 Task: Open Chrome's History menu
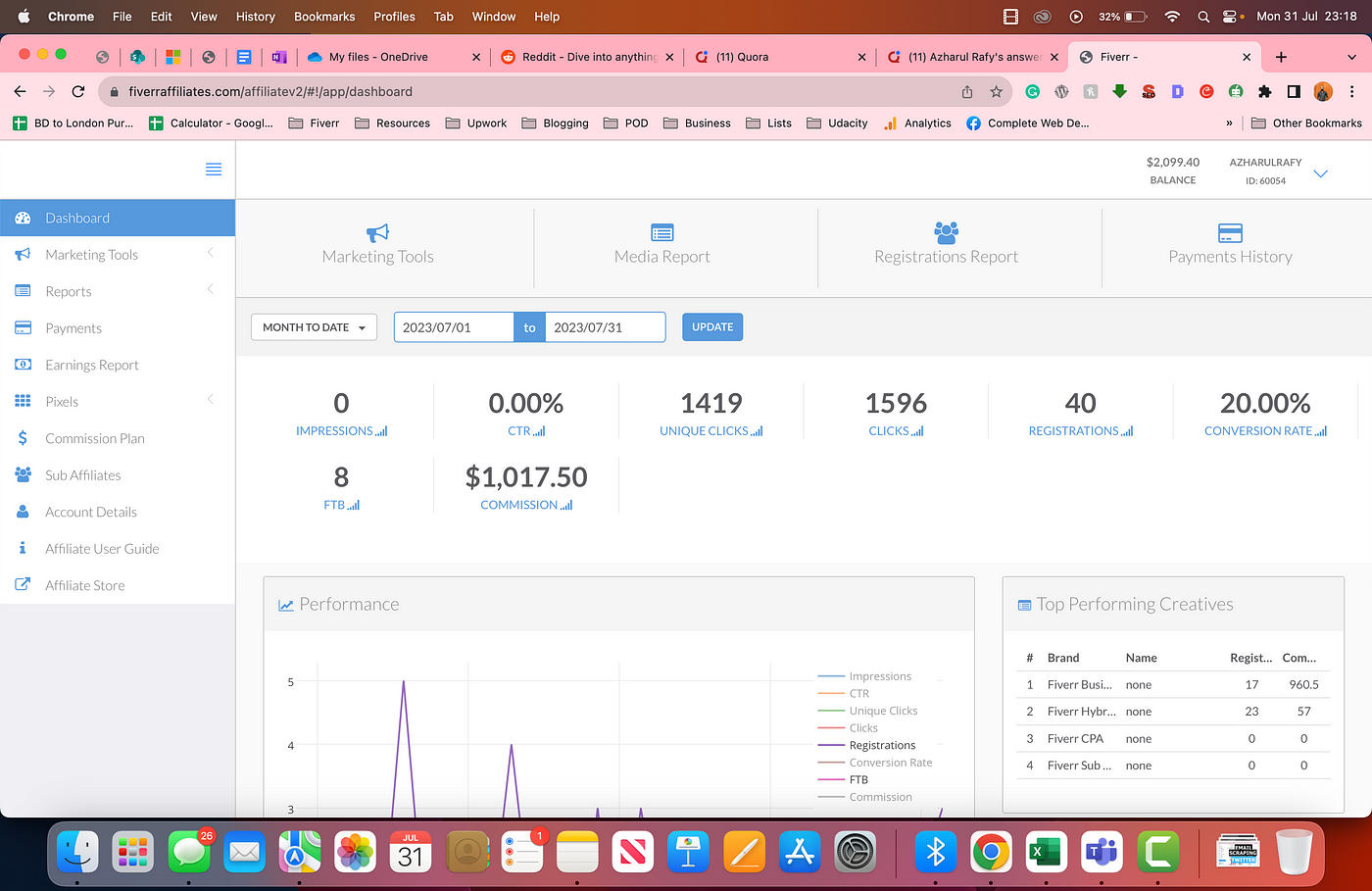(256, 17)
